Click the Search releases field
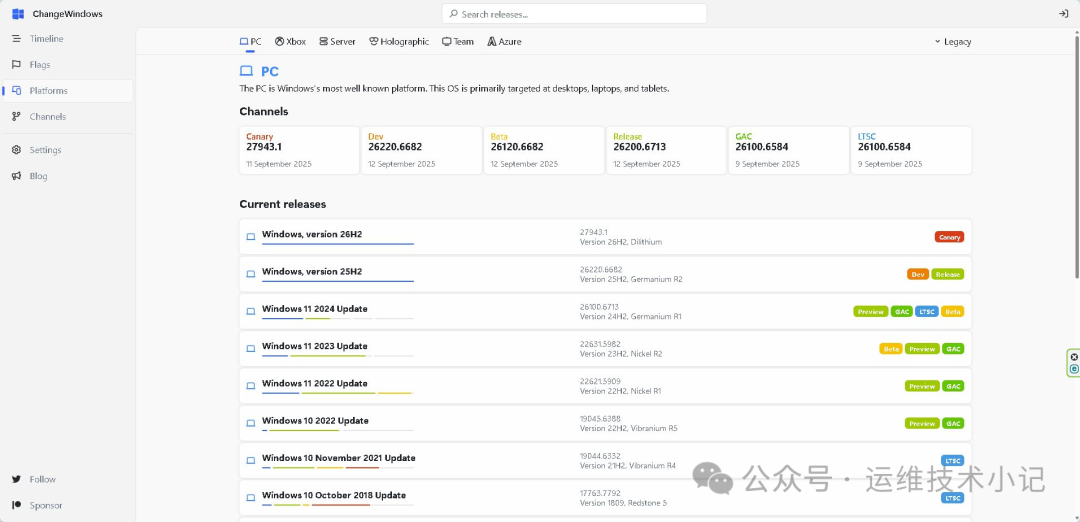This screenshot has height=522, width=1080. coord(574,14)
